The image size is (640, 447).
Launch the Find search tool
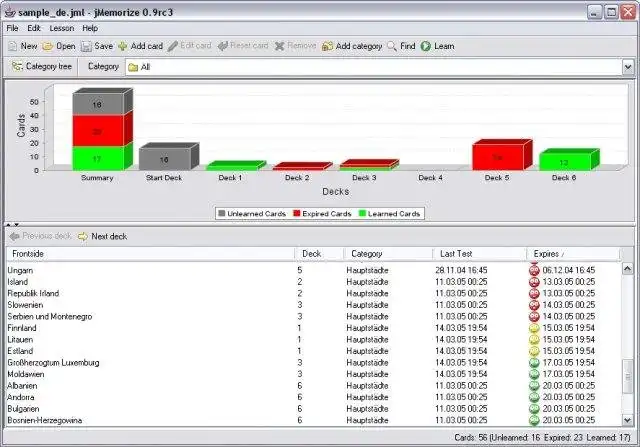401,46
